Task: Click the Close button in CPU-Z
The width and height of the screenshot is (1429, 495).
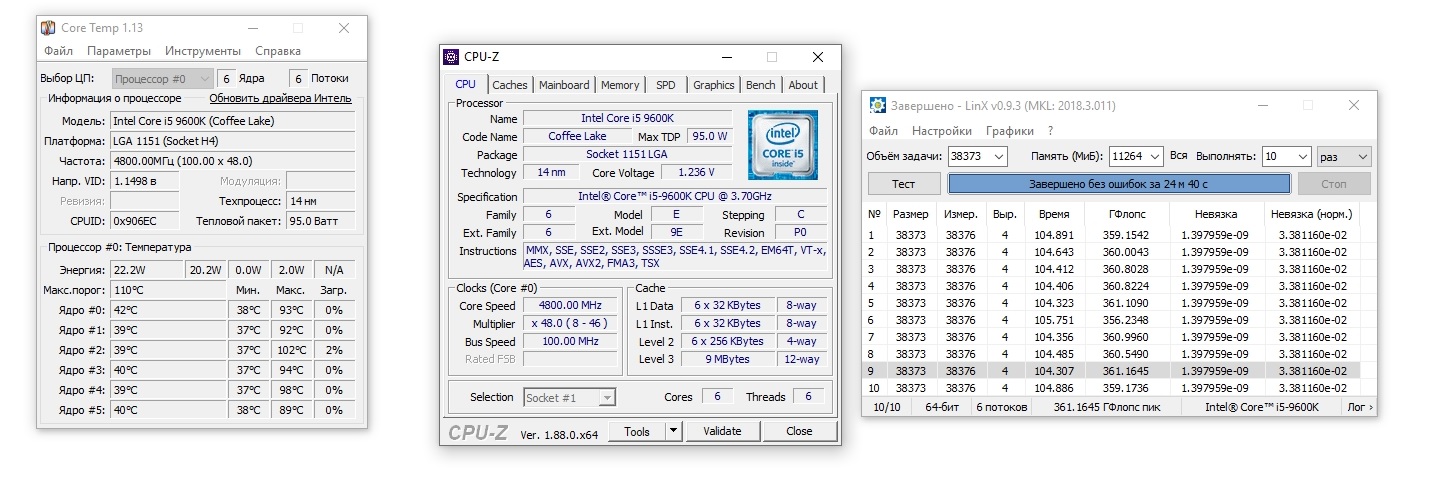Action: [x=799, y=432]
